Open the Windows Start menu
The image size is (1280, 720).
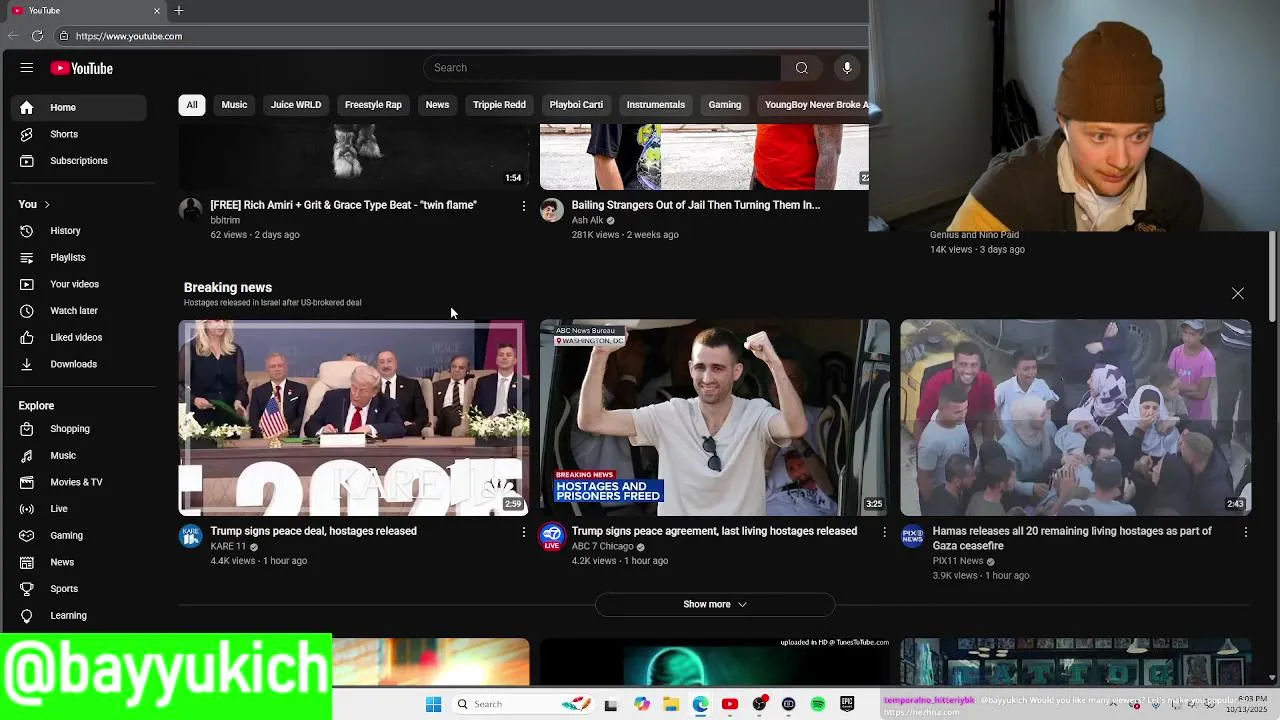pyautogui.click(x=433, y=704)
